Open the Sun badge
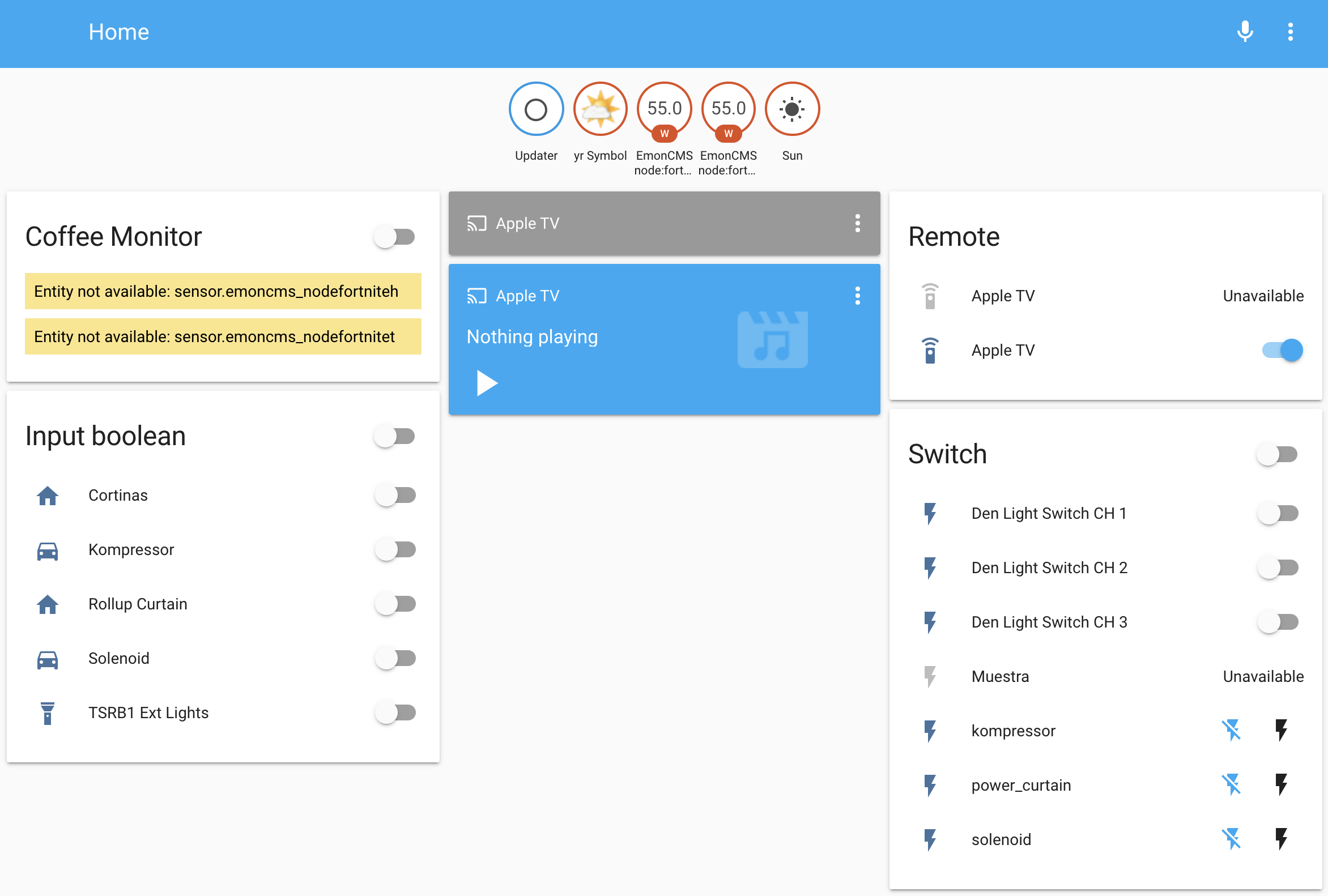Image resolution: width=1328 pixels, height=896 pixels. click(x=791, y=109)
